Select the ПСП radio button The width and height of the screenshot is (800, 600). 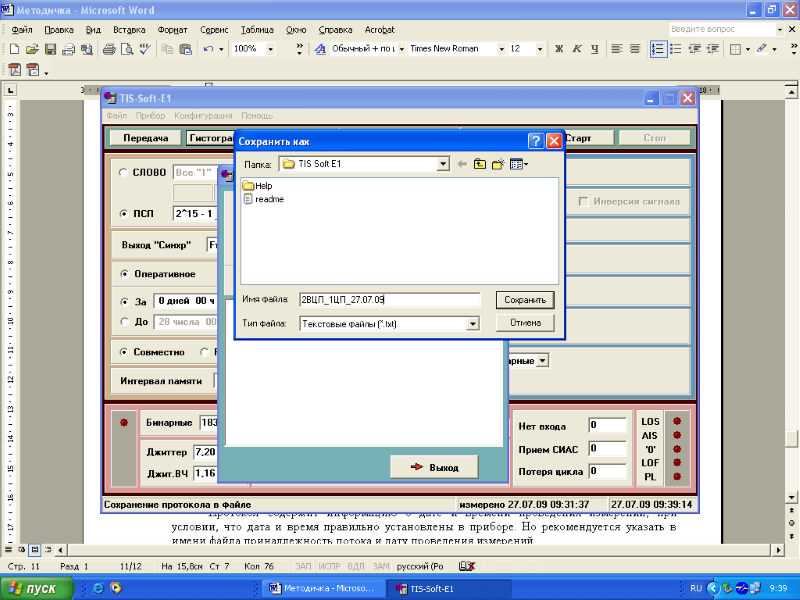tap(123, 214)
